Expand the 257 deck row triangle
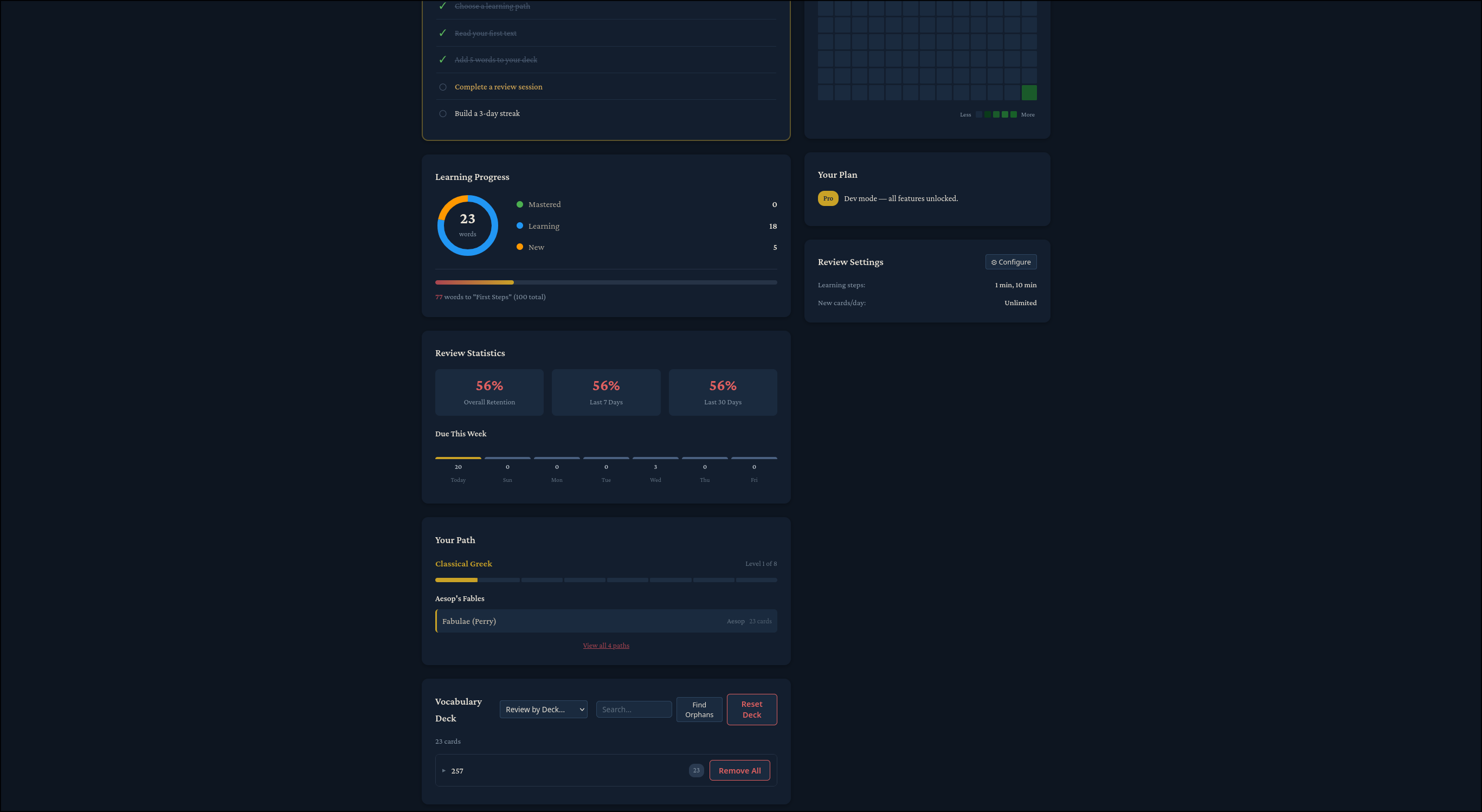Image resolution: width=1482 pixels, height=812 pixels. pos(443,771)
